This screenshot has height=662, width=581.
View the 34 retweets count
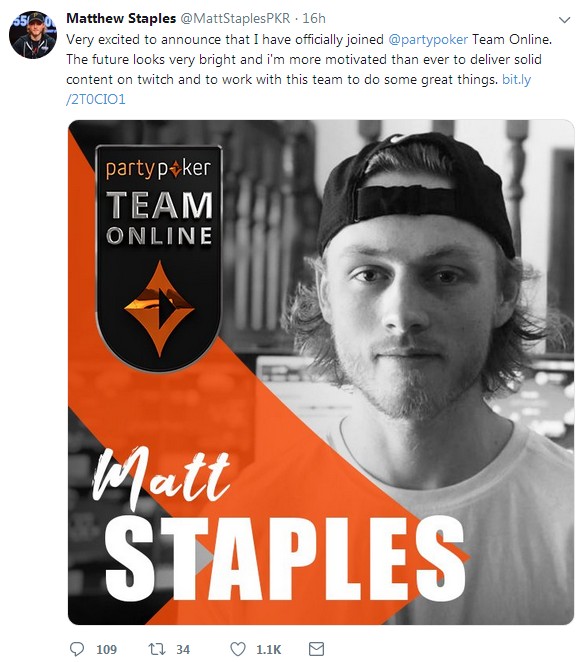(x=183, y=649)
